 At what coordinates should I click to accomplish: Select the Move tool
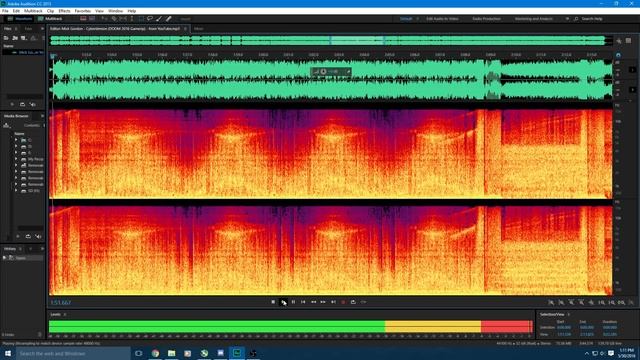[x=104, y=19]
